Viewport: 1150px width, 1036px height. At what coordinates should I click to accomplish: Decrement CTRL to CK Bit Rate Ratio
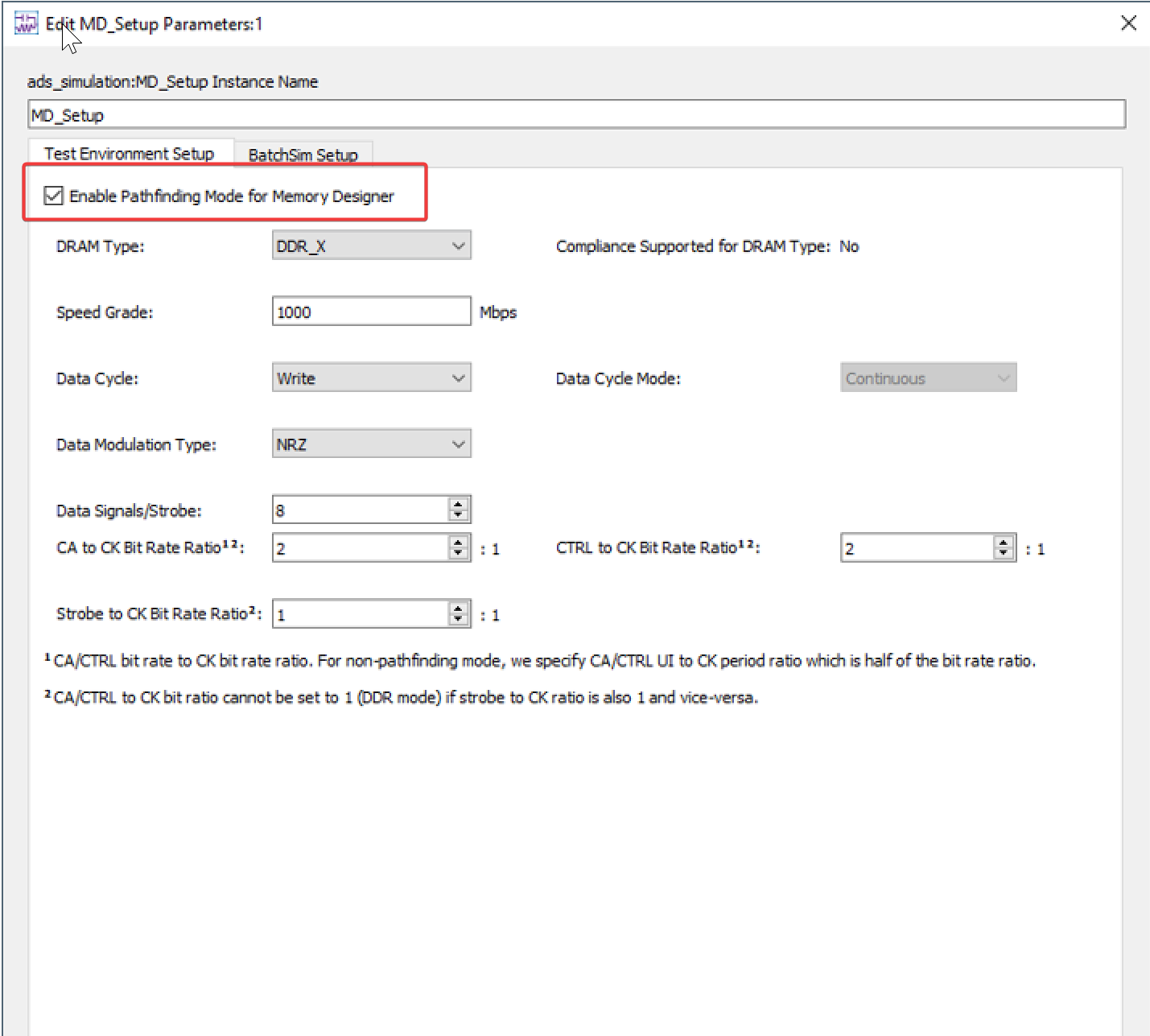coord(1003,553)
